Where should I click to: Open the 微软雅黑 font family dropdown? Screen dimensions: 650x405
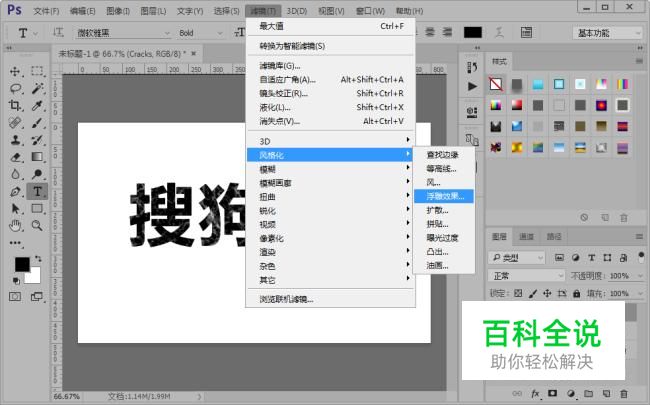coord(123,33)
